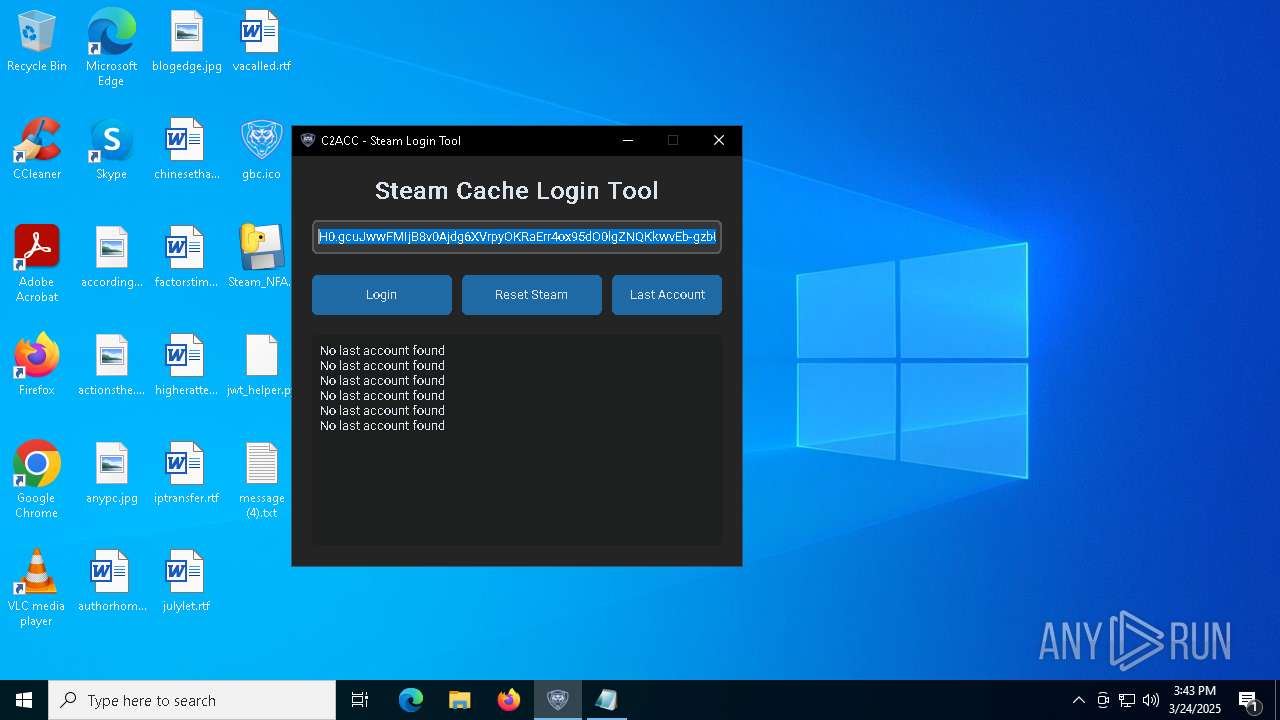This screenshot has height=720, width=1280.
Task: Select the blogedge.jpg file icon
Action: point(187,42)
